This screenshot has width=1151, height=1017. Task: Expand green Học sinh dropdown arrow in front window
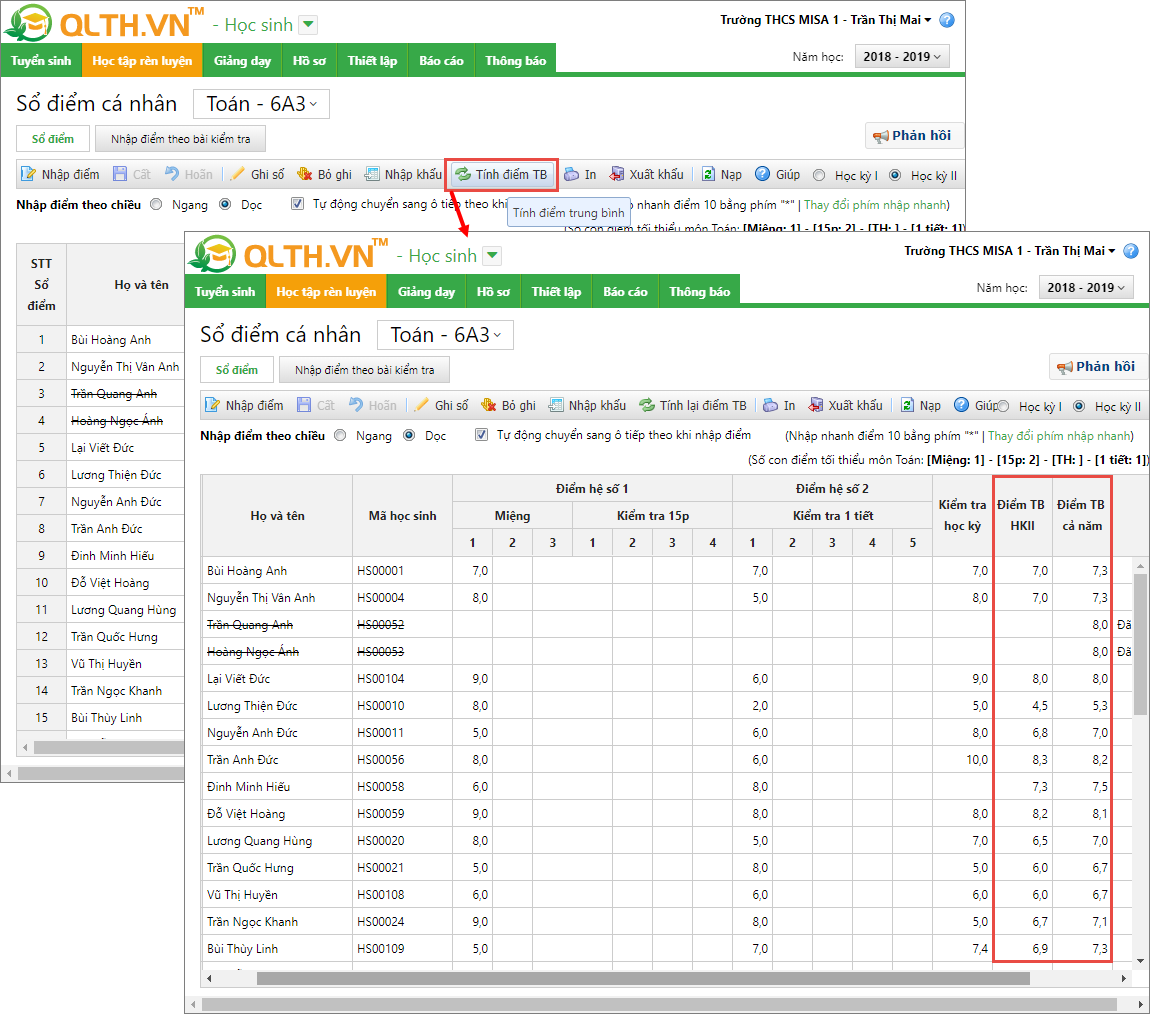[491, 256]
